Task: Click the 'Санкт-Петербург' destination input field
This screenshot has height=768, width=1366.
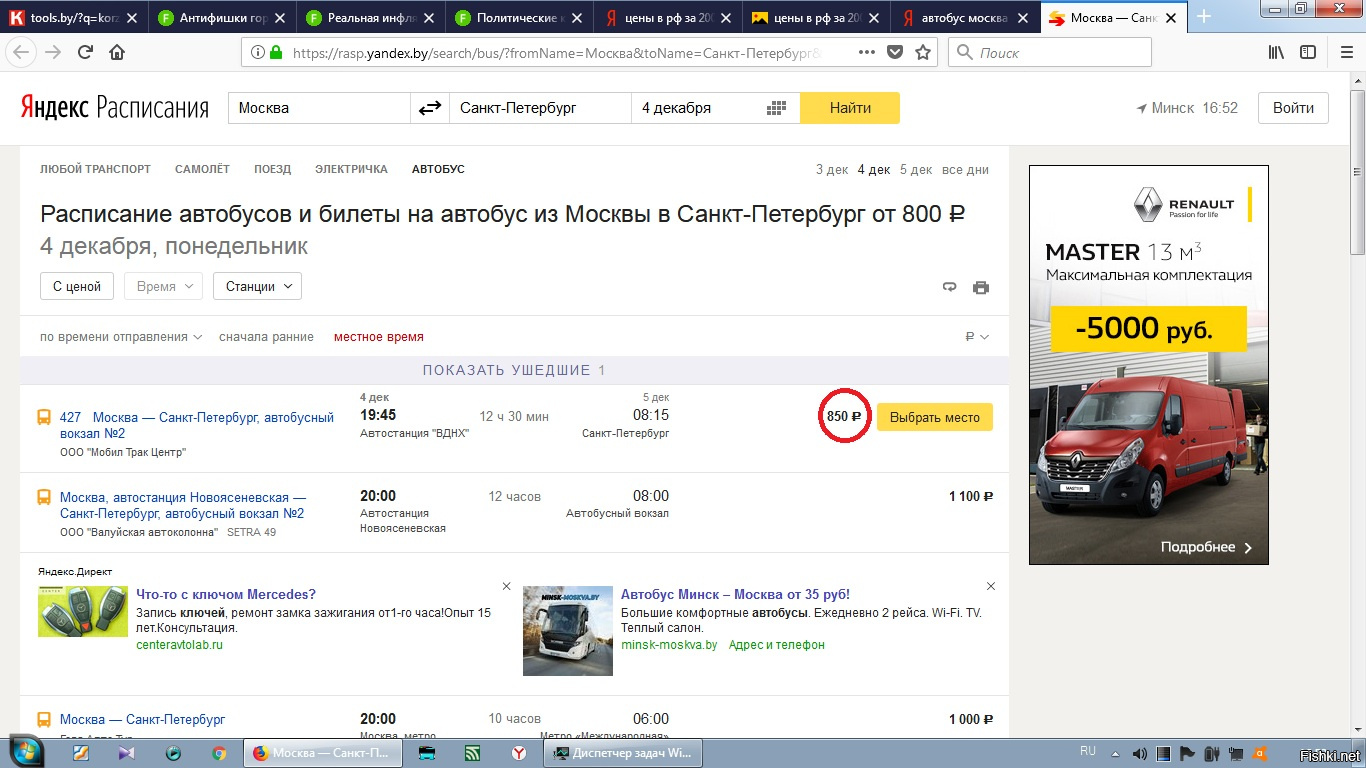Action: pyautogui.click(x=540, y=108)
